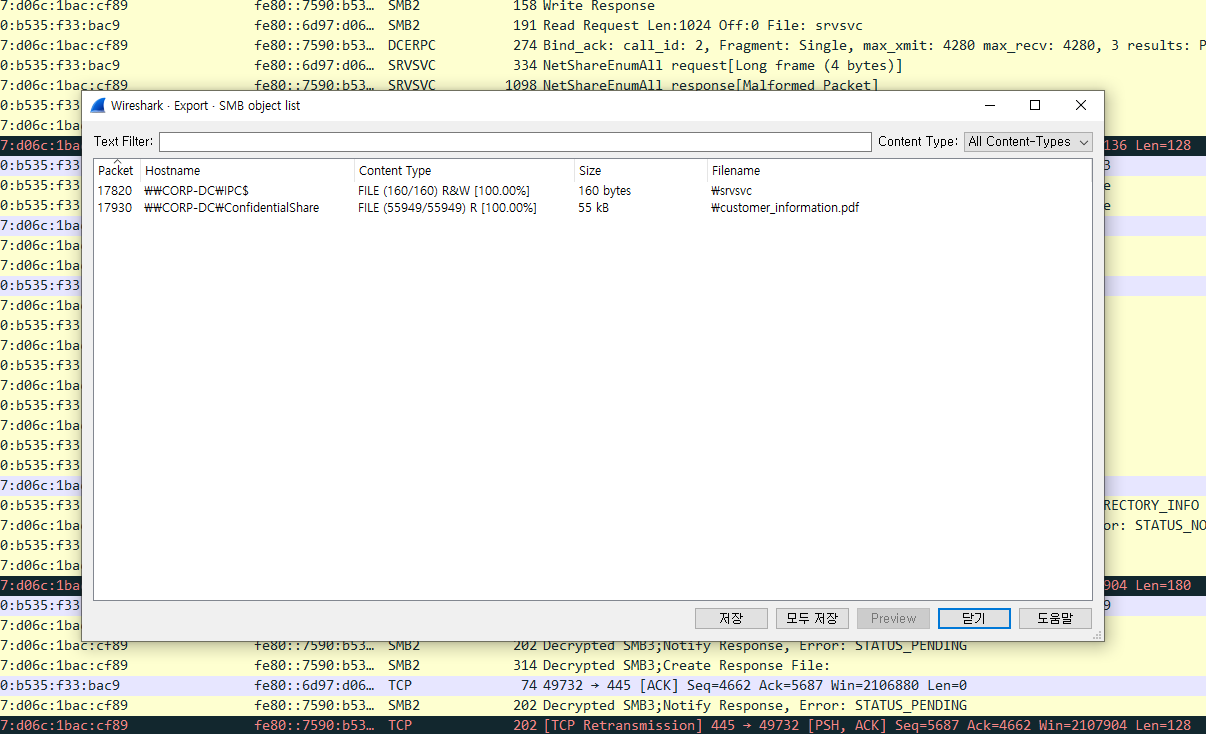Click into the Text Filter input field
The width and height of the screenshot is (1206, 734).
(x=515, y=142)
